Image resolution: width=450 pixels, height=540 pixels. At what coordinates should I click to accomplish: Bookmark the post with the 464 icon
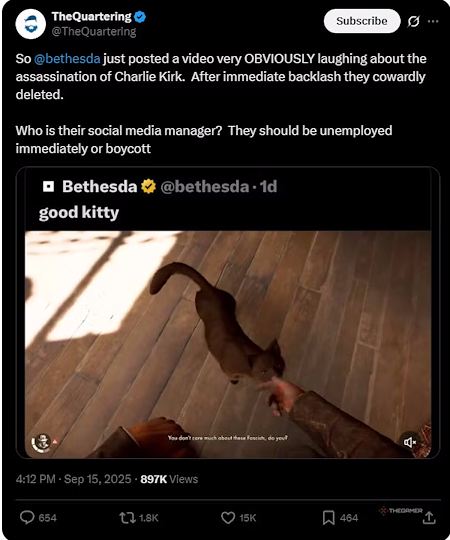tap(340, 518)
